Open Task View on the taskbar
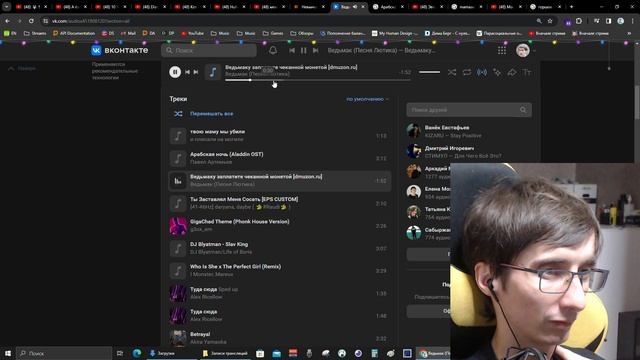640x360 pixels. coord(120,353)
